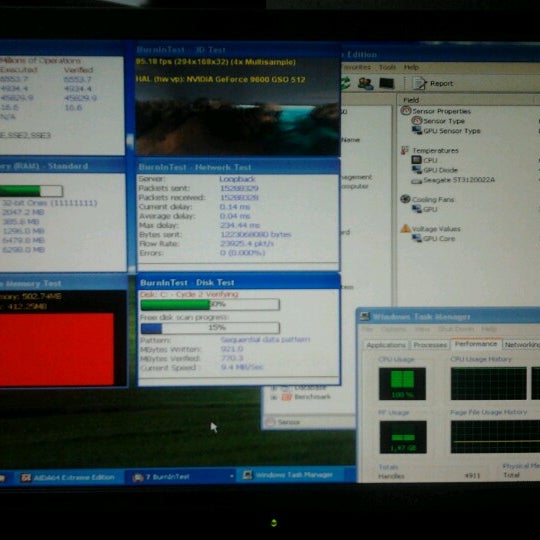Click the AIDA64 black monitor toolbar icon

386,83
